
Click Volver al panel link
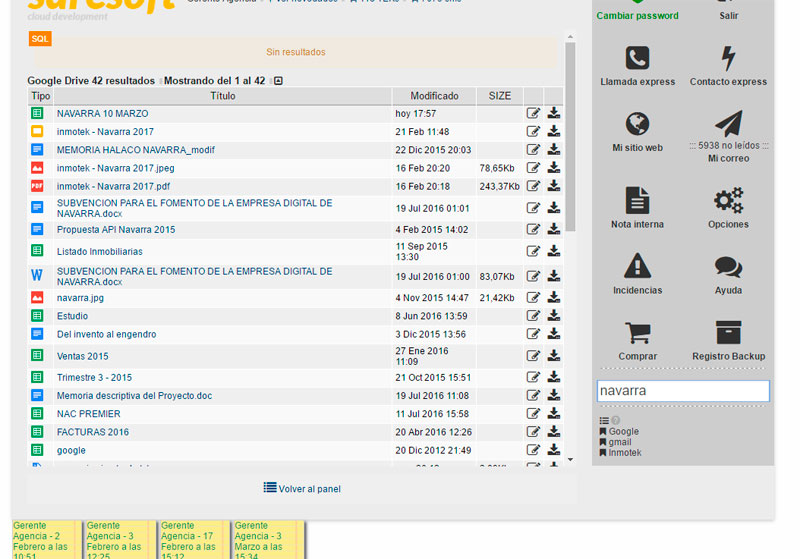point(302,489)
